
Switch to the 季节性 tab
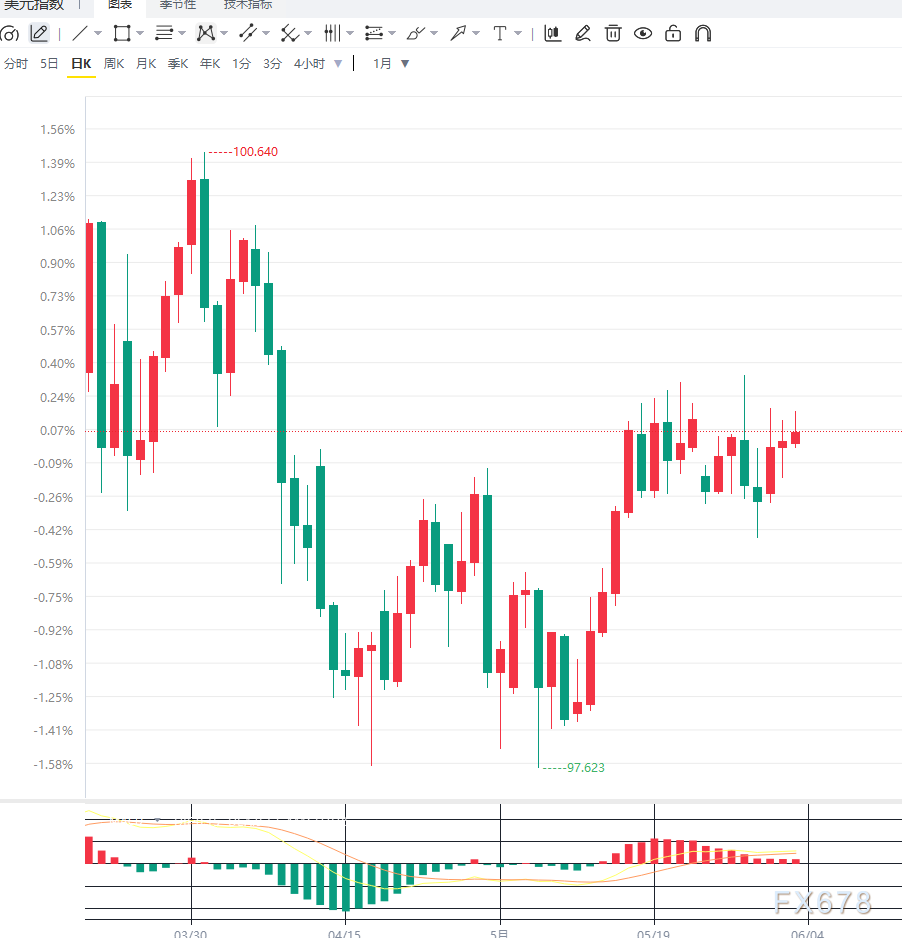pos(178,5)
